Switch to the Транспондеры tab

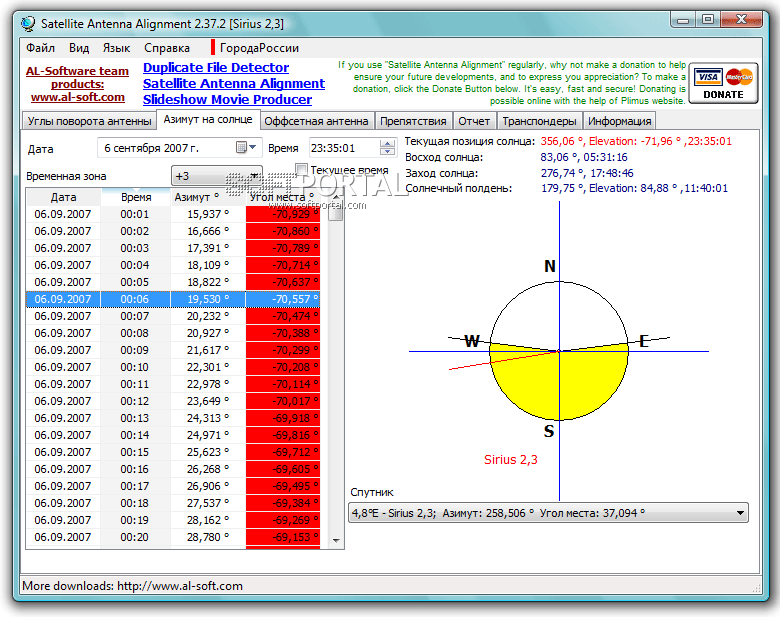coord(538,121)
